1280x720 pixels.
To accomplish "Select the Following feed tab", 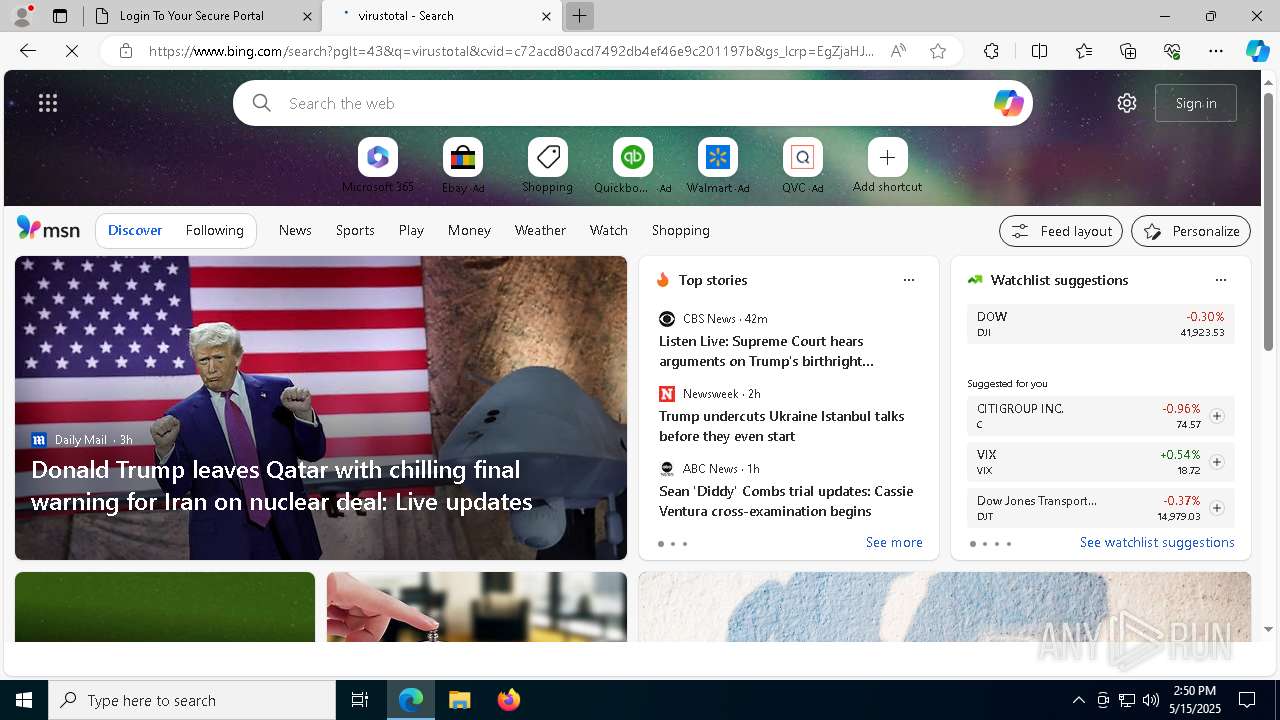I will click(x=214, y=230).
